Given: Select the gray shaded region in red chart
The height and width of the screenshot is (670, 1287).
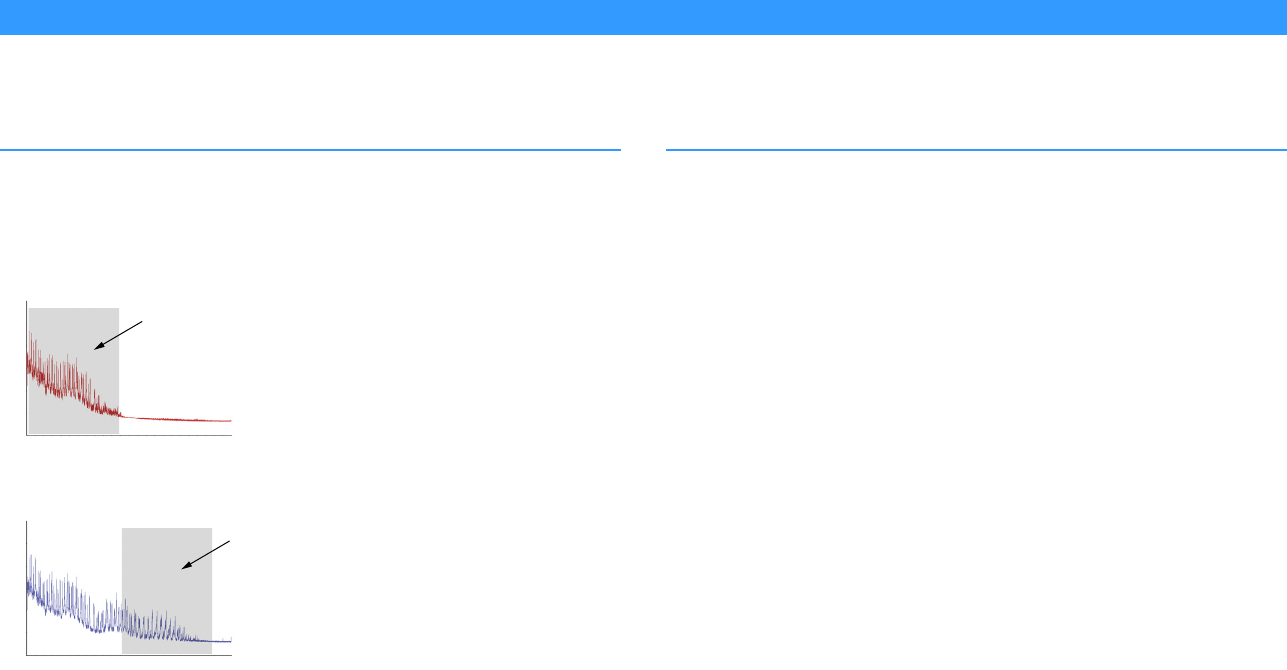Looking at the screenshot, I should [74, 371].
